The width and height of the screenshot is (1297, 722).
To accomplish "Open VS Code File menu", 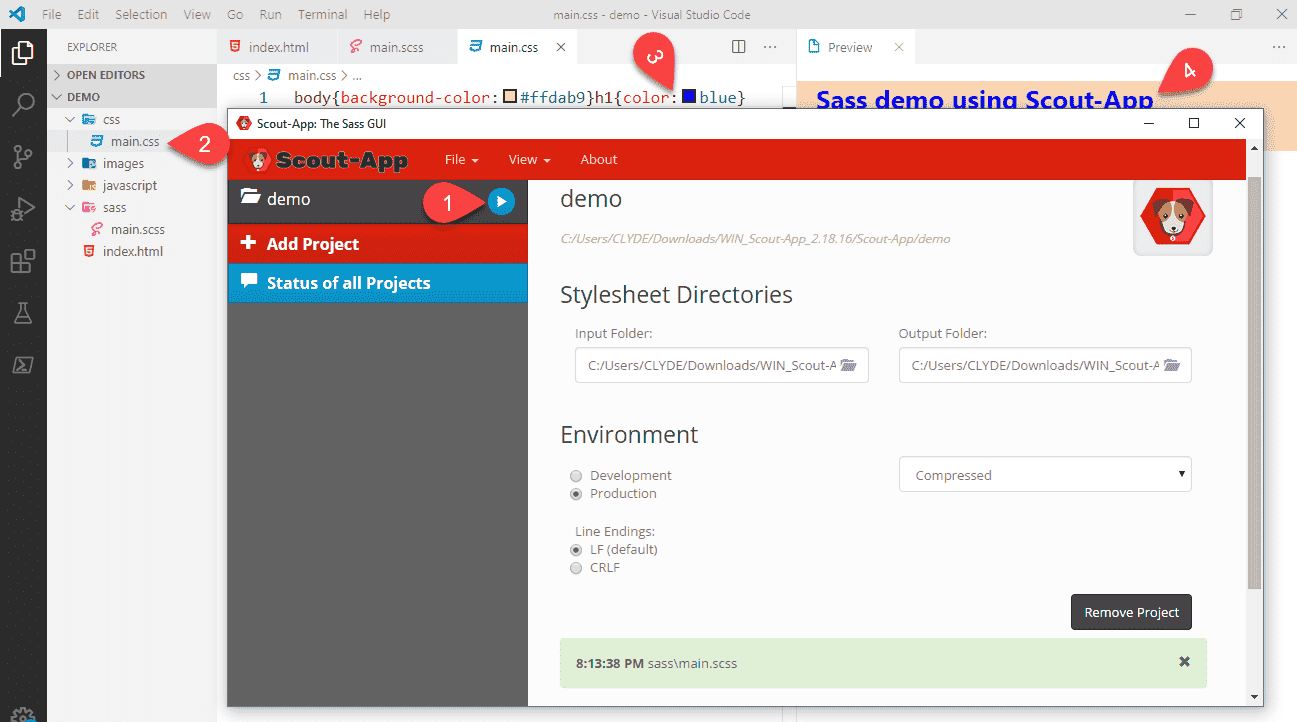I will (52, 14).
